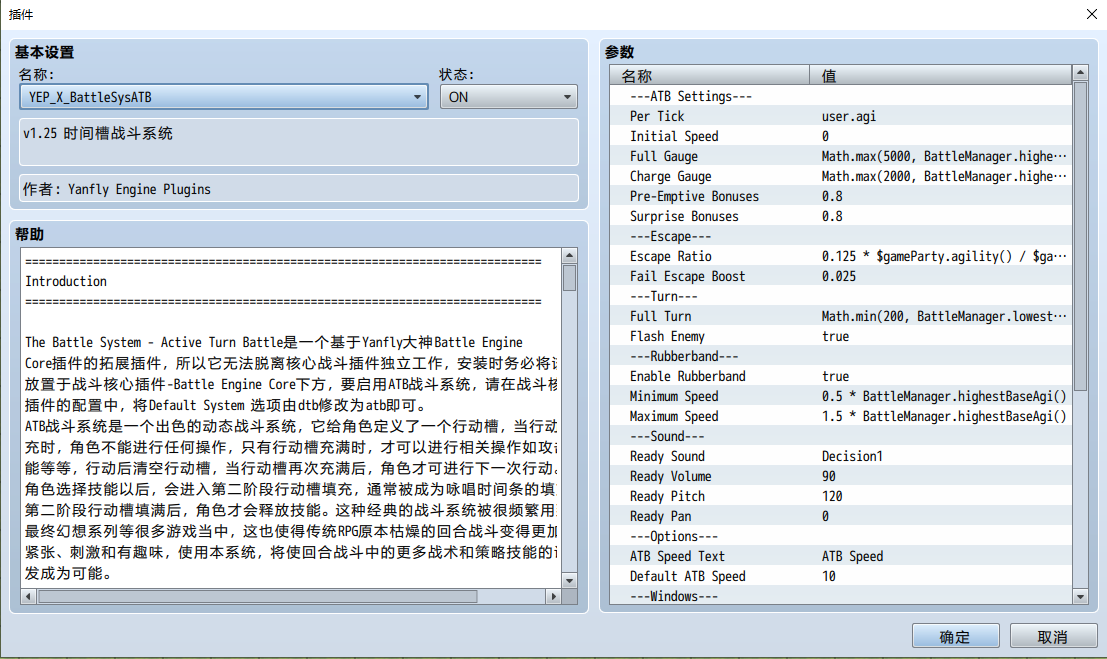Click the 取消 button

tap(1053, 636)
